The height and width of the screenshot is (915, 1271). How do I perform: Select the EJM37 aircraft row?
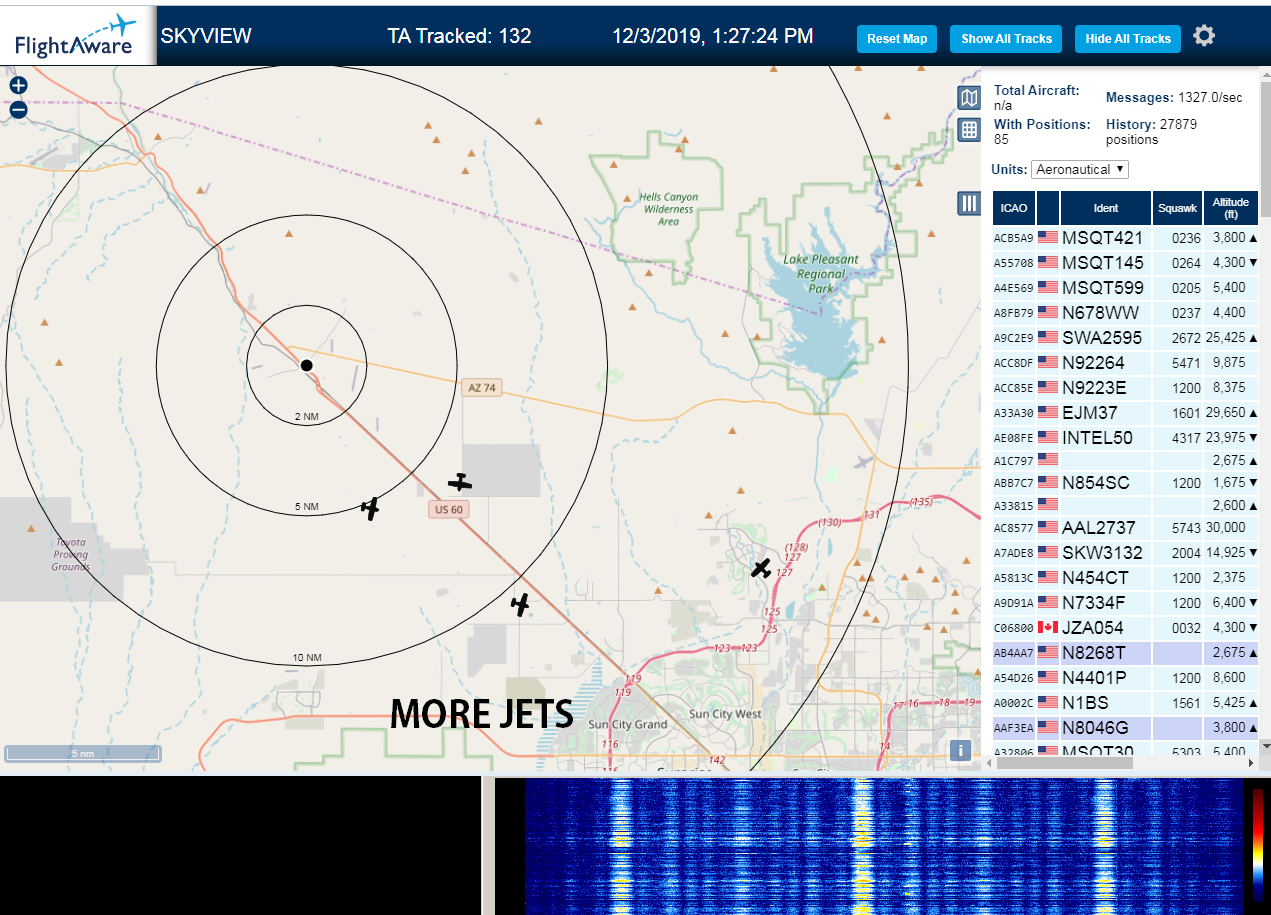pyautogui.click(x=1125, y=412)
